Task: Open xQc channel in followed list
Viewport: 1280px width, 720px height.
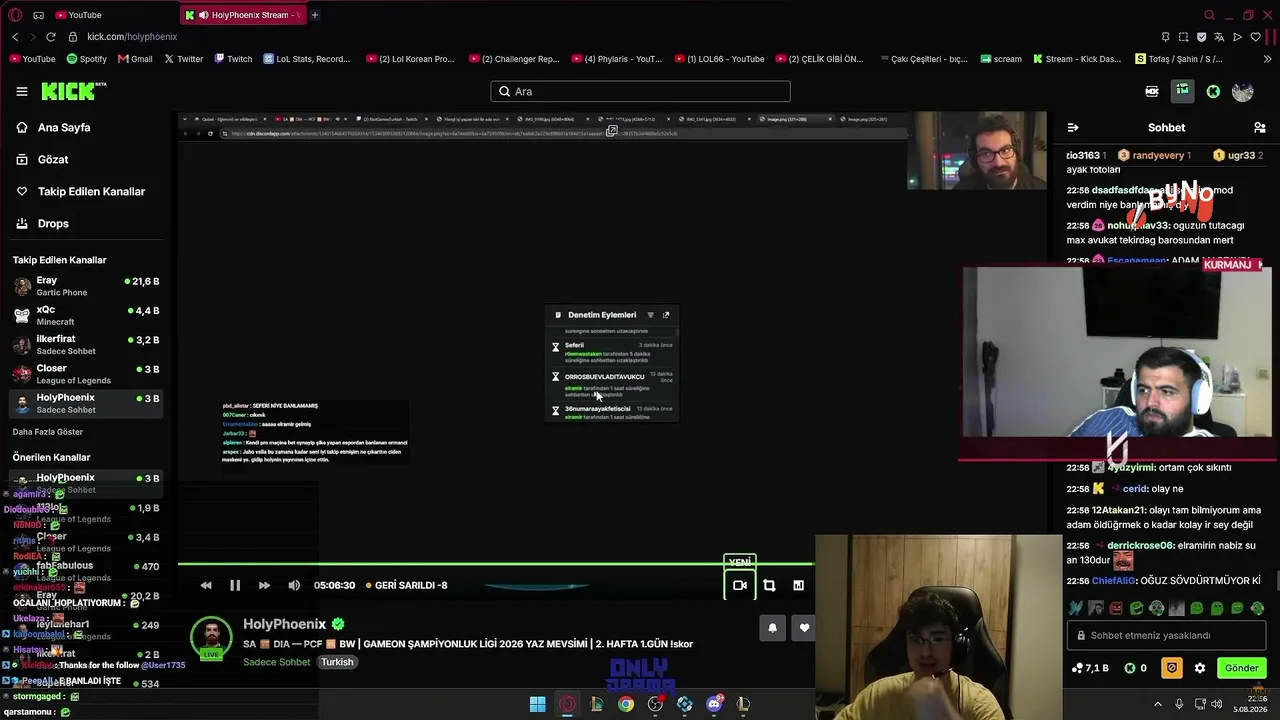Action: pos(86,316)
